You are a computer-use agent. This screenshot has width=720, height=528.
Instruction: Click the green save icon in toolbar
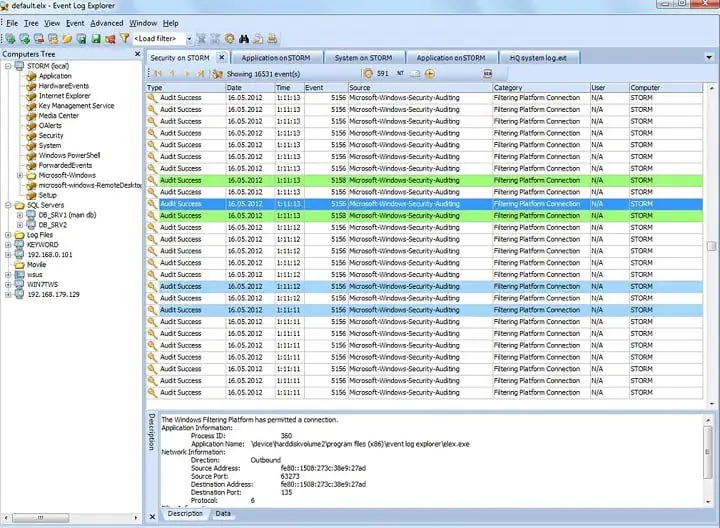point(95,39)
